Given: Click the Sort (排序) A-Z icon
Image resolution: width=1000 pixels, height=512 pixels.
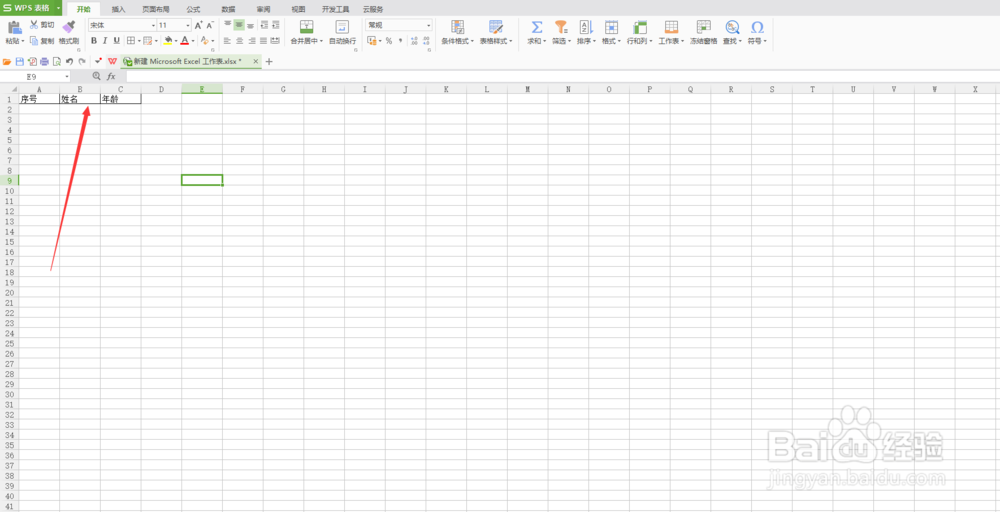Looking at the screenshot, I should pos(585,27).
